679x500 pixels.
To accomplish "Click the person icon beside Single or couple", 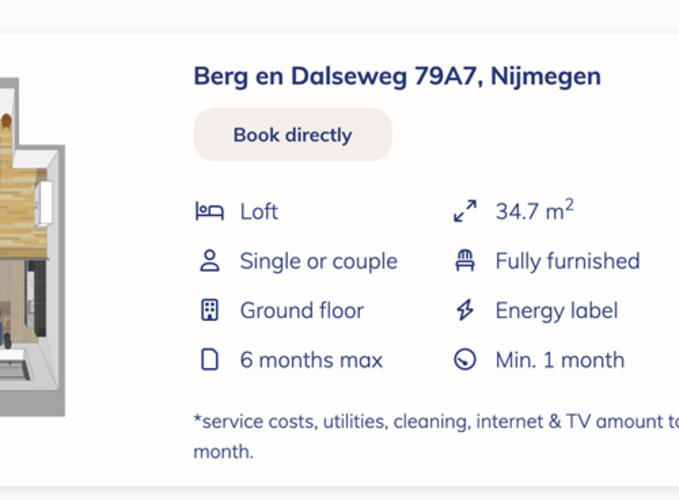I will coord(209,262).
